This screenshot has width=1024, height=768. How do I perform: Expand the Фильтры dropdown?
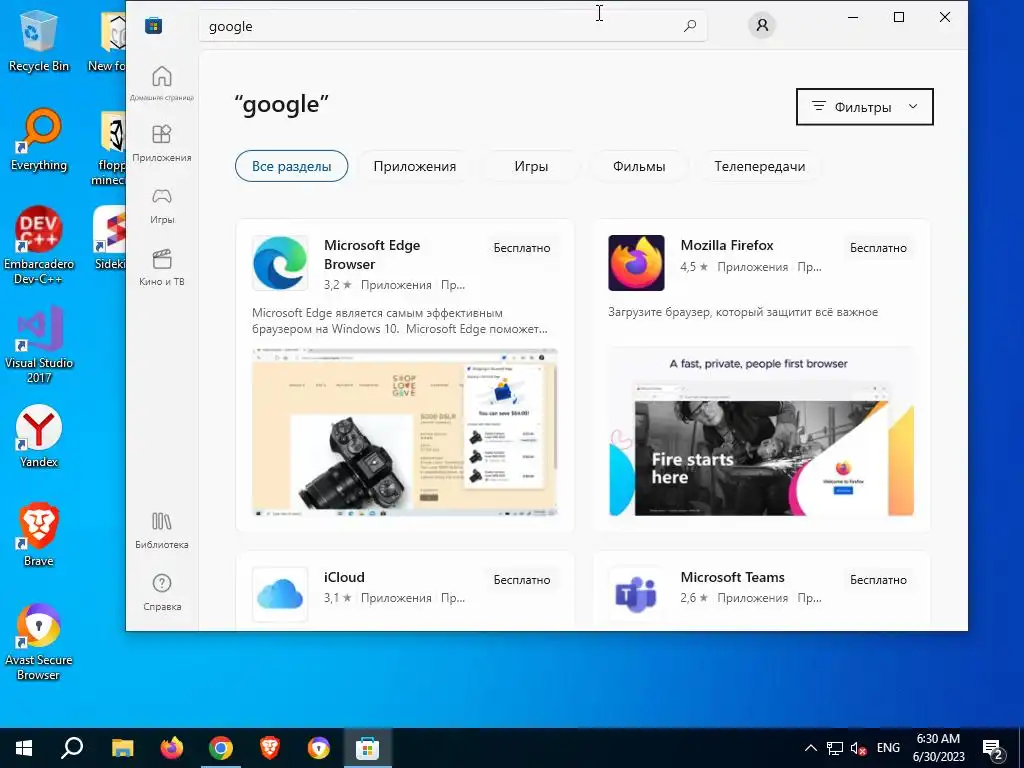coord(865,106)
